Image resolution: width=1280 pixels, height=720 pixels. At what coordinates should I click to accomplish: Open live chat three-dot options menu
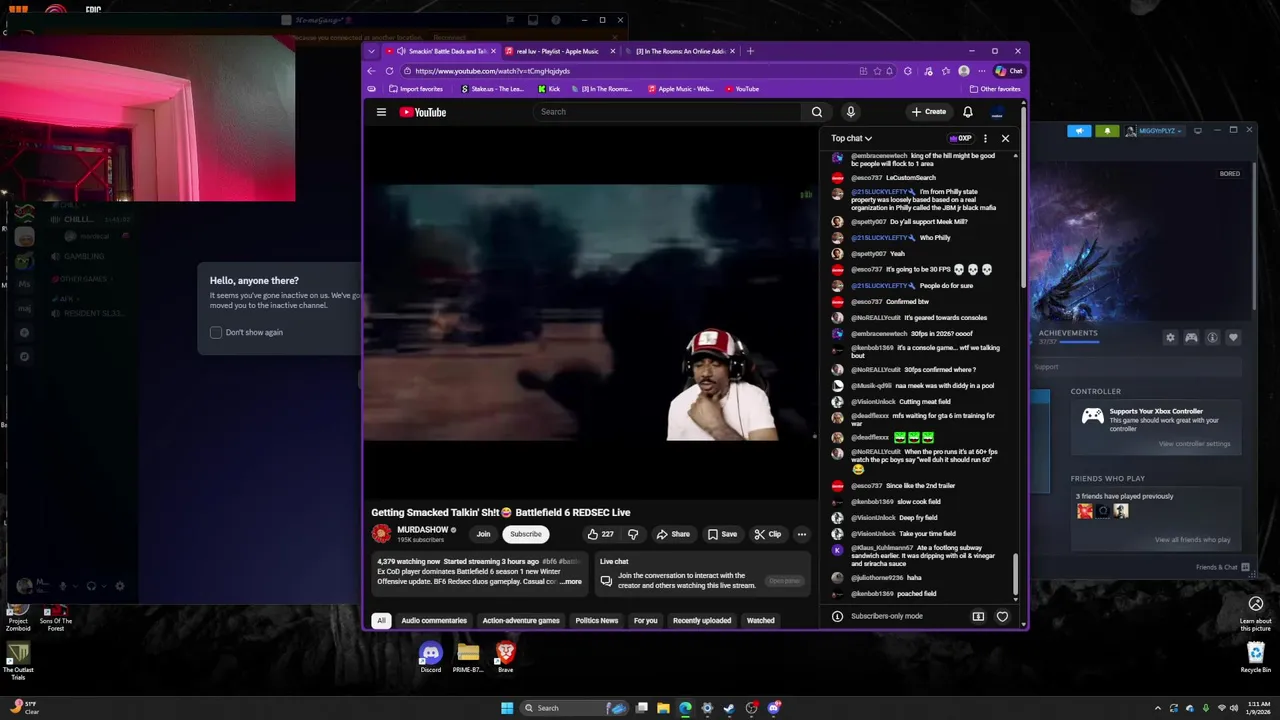(985, 138)
